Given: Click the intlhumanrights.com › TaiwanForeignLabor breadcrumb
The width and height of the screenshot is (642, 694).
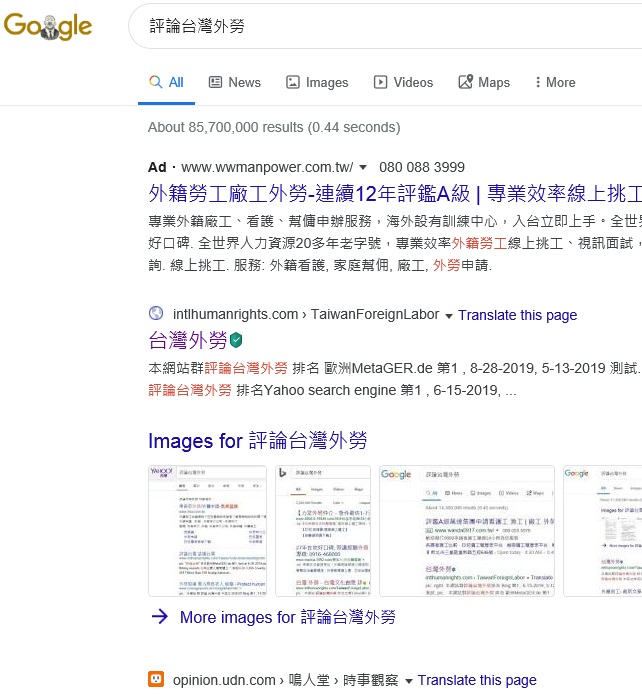Looking at the screenshot, I should (306, 314).
